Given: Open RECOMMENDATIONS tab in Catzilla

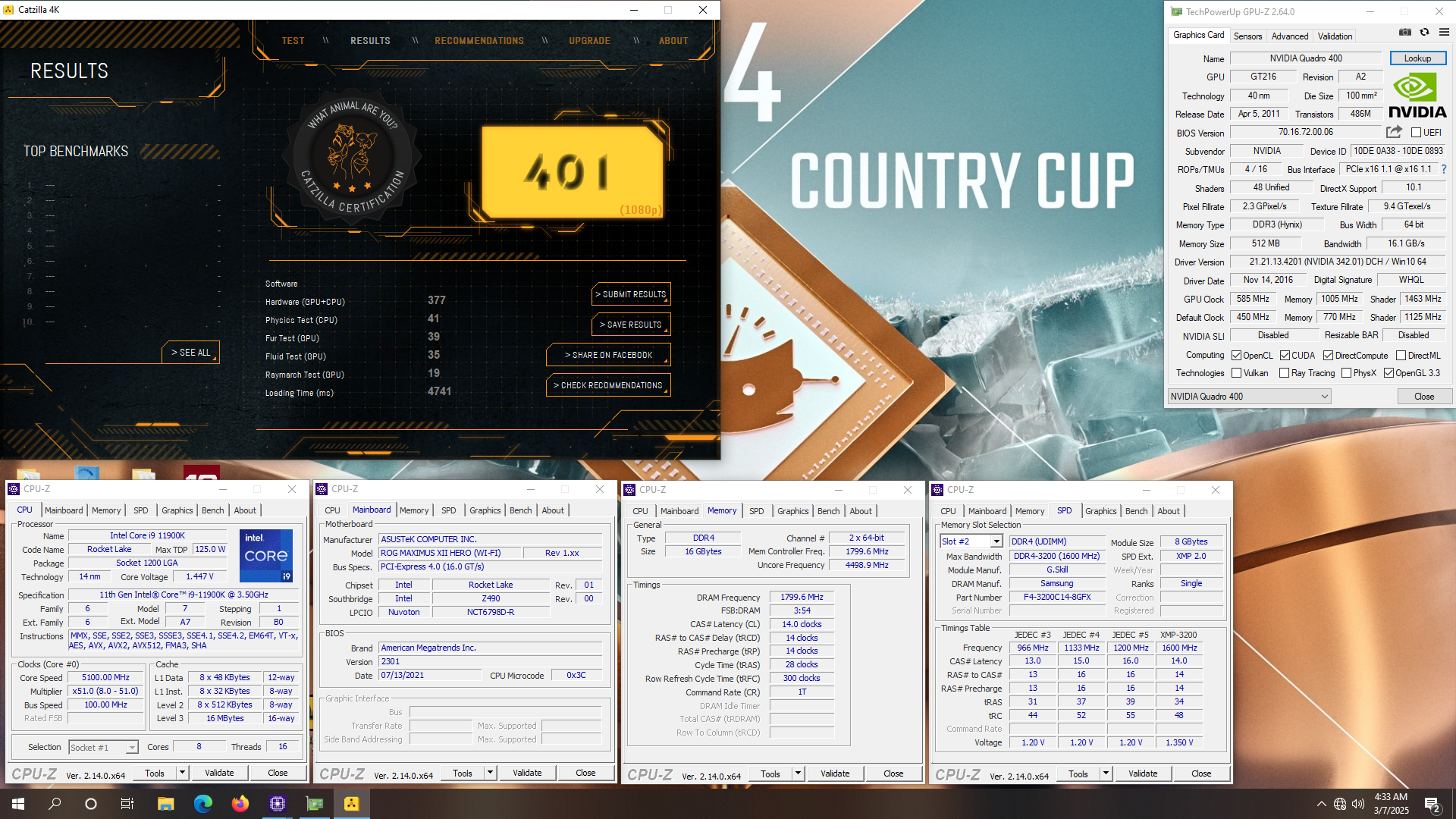Looking at the screenshot, I should [479, 40].
